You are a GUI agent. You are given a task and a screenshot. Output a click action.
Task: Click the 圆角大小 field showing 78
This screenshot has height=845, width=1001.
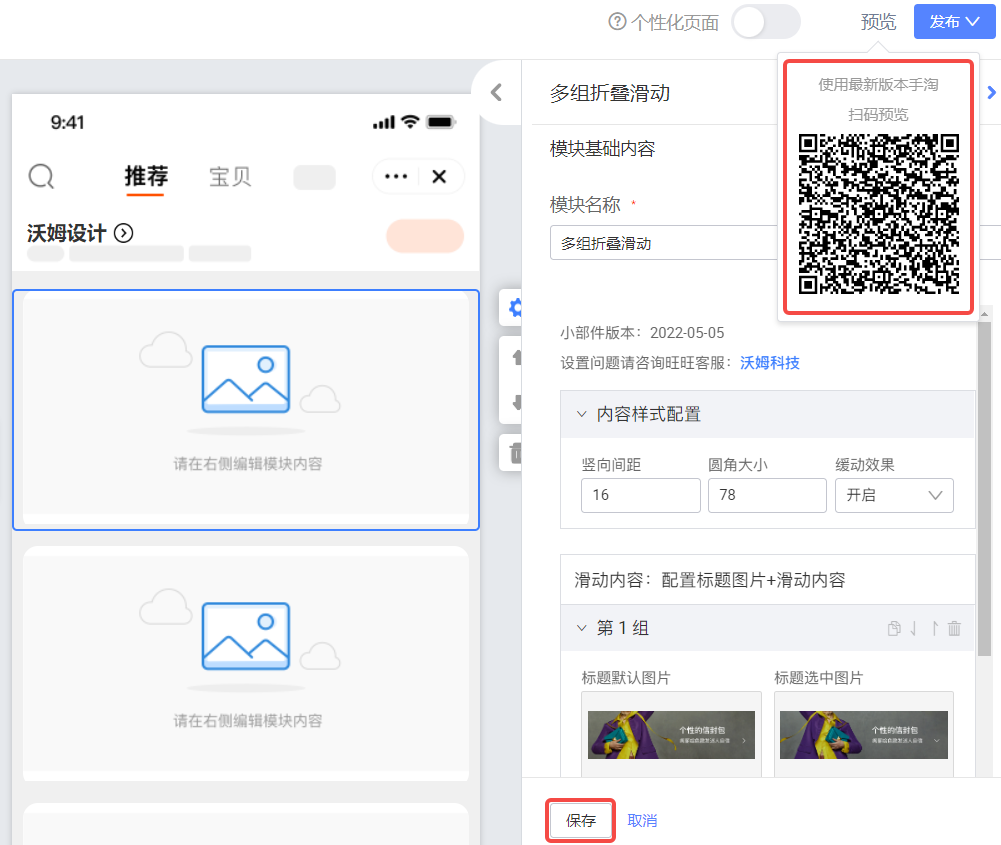click(767, 495)
